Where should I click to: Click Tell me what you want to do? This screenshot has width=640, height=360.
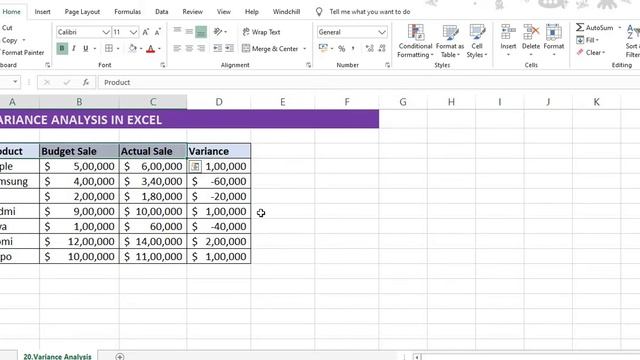pyautogui.click(x=369, y=12)
